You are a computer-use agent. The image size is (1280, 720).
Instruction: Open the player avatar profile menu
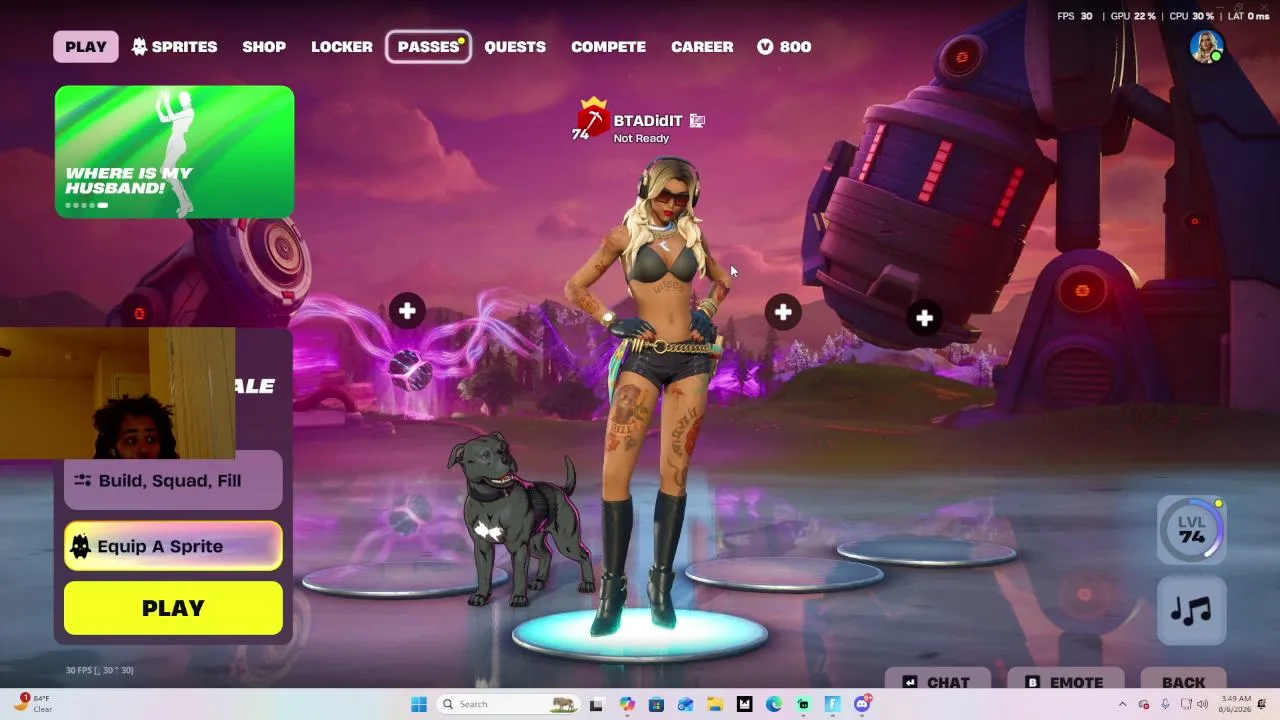1207,46
